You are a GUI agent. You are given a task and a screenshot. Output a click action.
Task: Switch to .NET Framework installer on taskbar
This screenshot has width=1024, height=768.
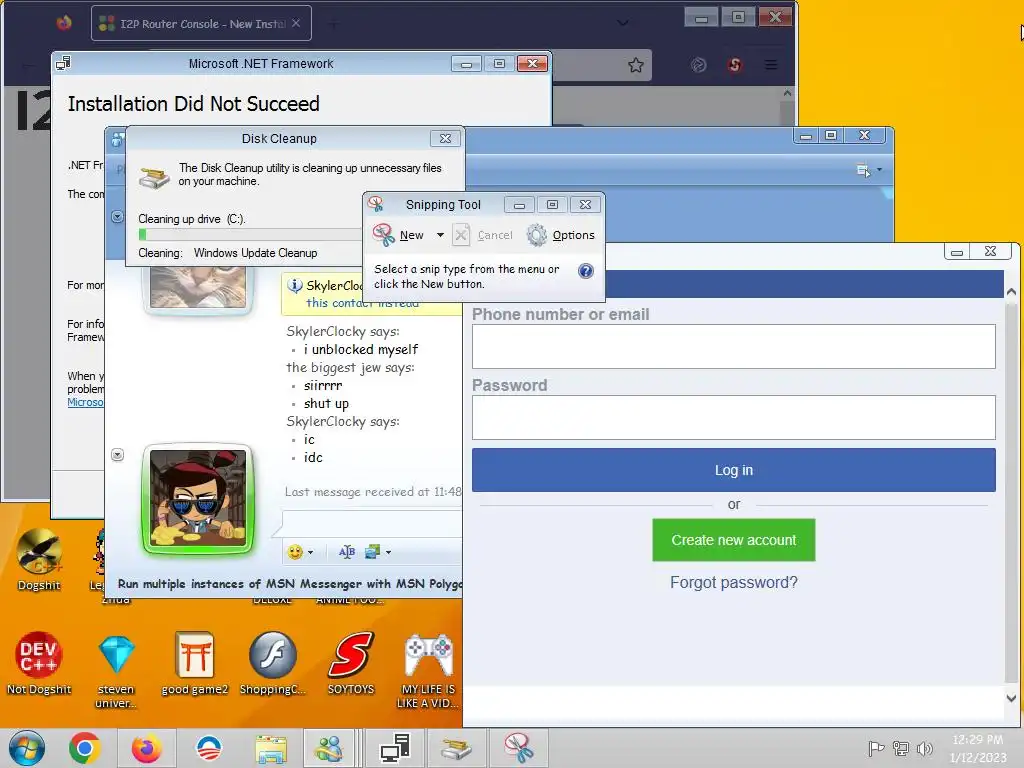click(395, 748)
